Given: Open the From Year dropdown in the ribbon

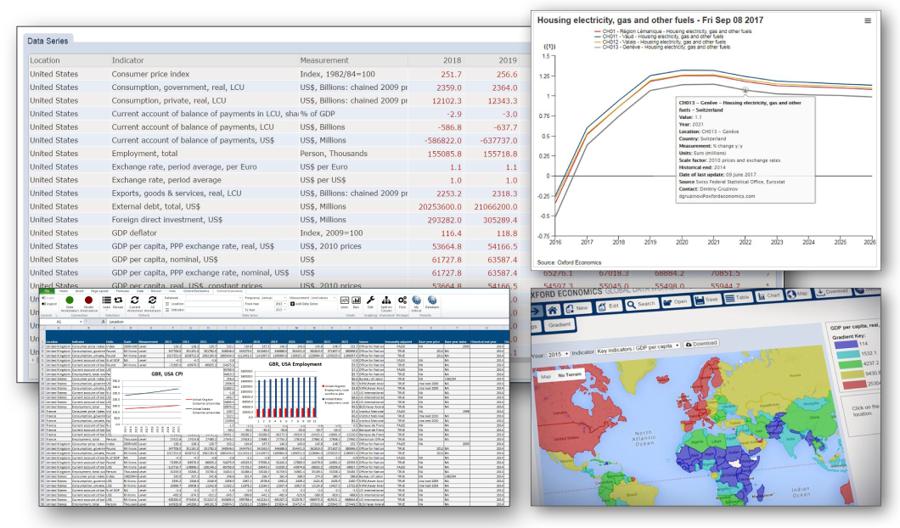Looking at the screenshot, I should coord(281,304).
